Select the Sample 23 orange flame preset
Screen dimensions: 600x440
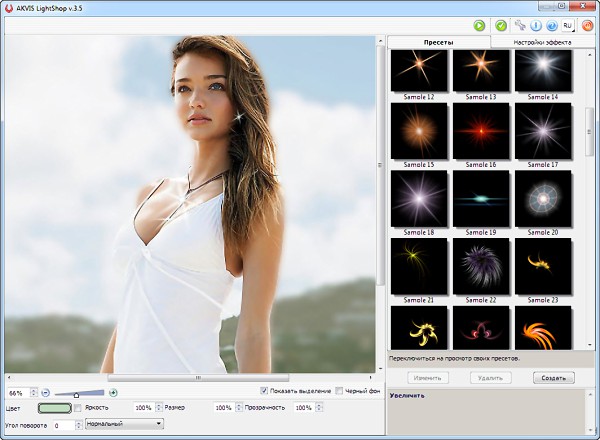(543, 266)
